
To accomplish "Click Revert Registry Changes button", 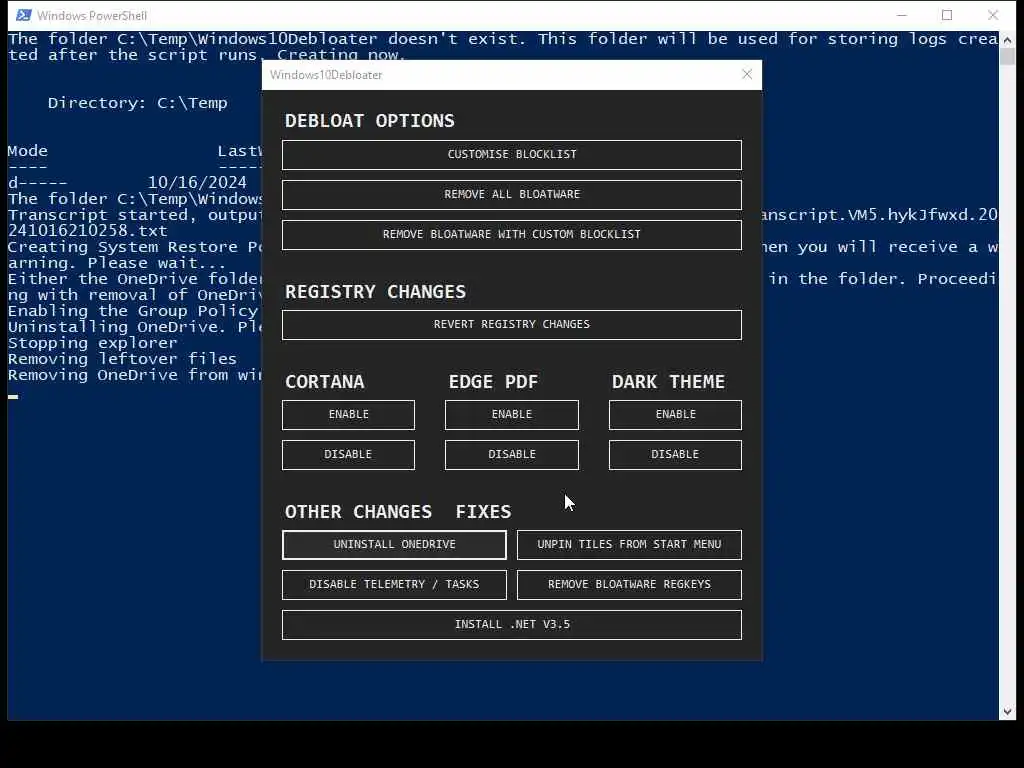I will (511, 325).
